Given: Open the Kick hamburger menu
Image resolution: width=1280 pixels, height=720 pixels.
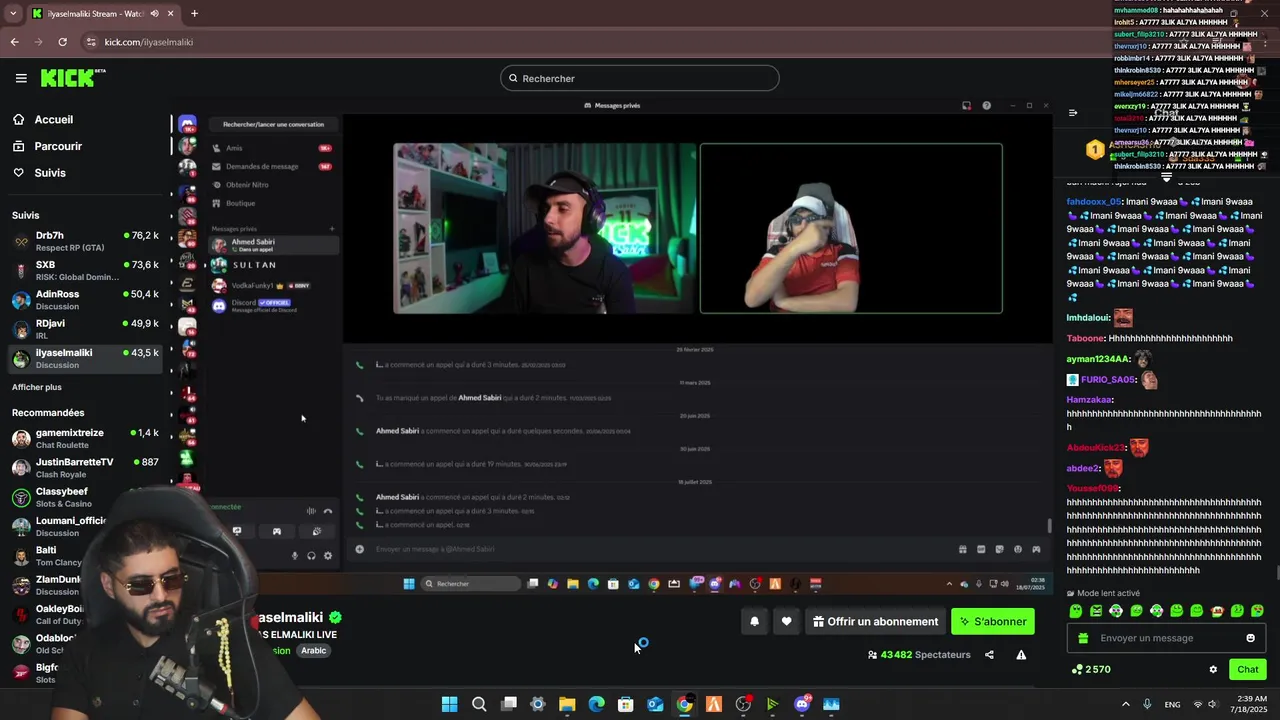Looking at the screenshot, I should [x=21, y=78].
